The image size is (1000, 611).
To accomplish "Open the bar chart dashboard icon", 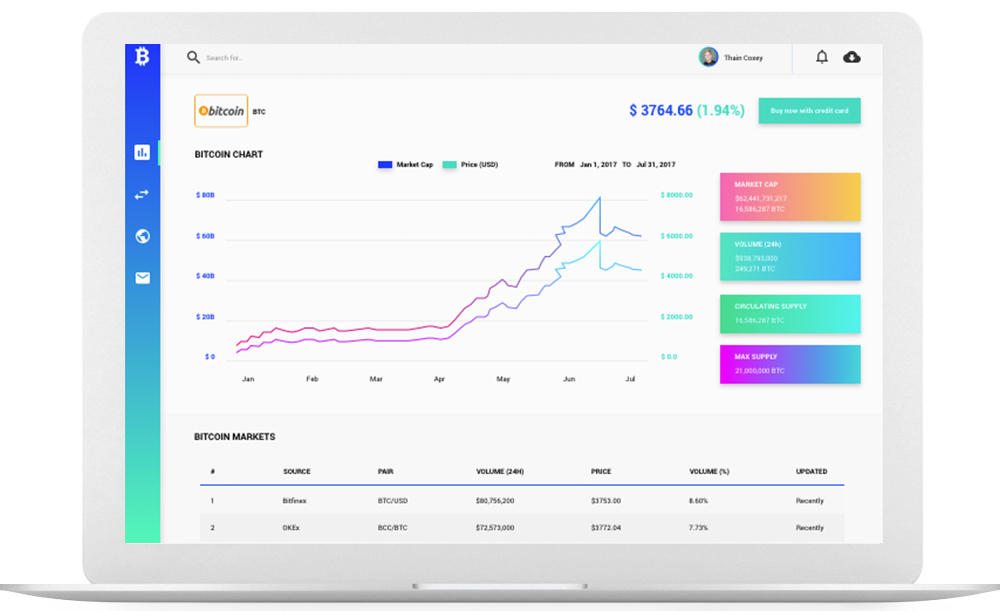I will tap(142, 152).
